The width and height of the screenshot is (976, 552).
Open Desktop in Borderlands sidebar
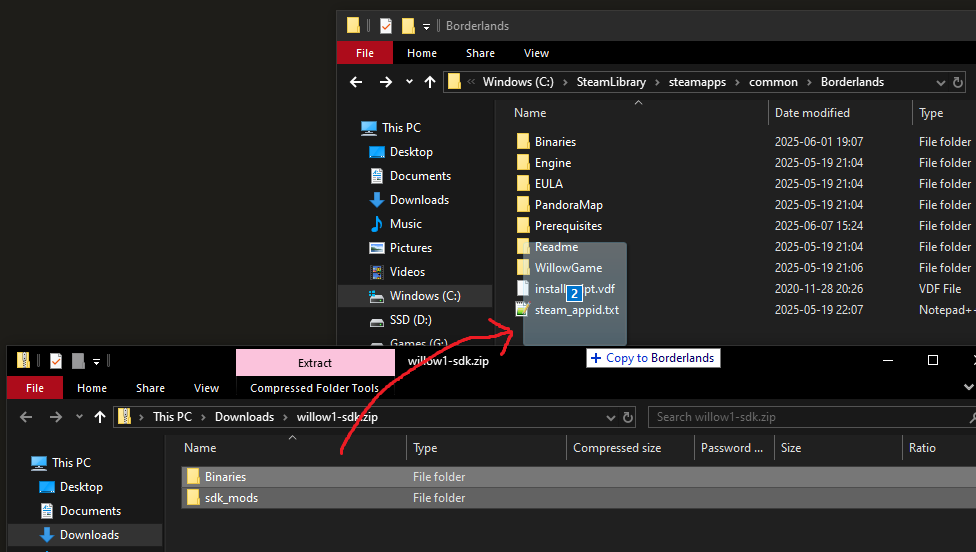tap(411, 152)
